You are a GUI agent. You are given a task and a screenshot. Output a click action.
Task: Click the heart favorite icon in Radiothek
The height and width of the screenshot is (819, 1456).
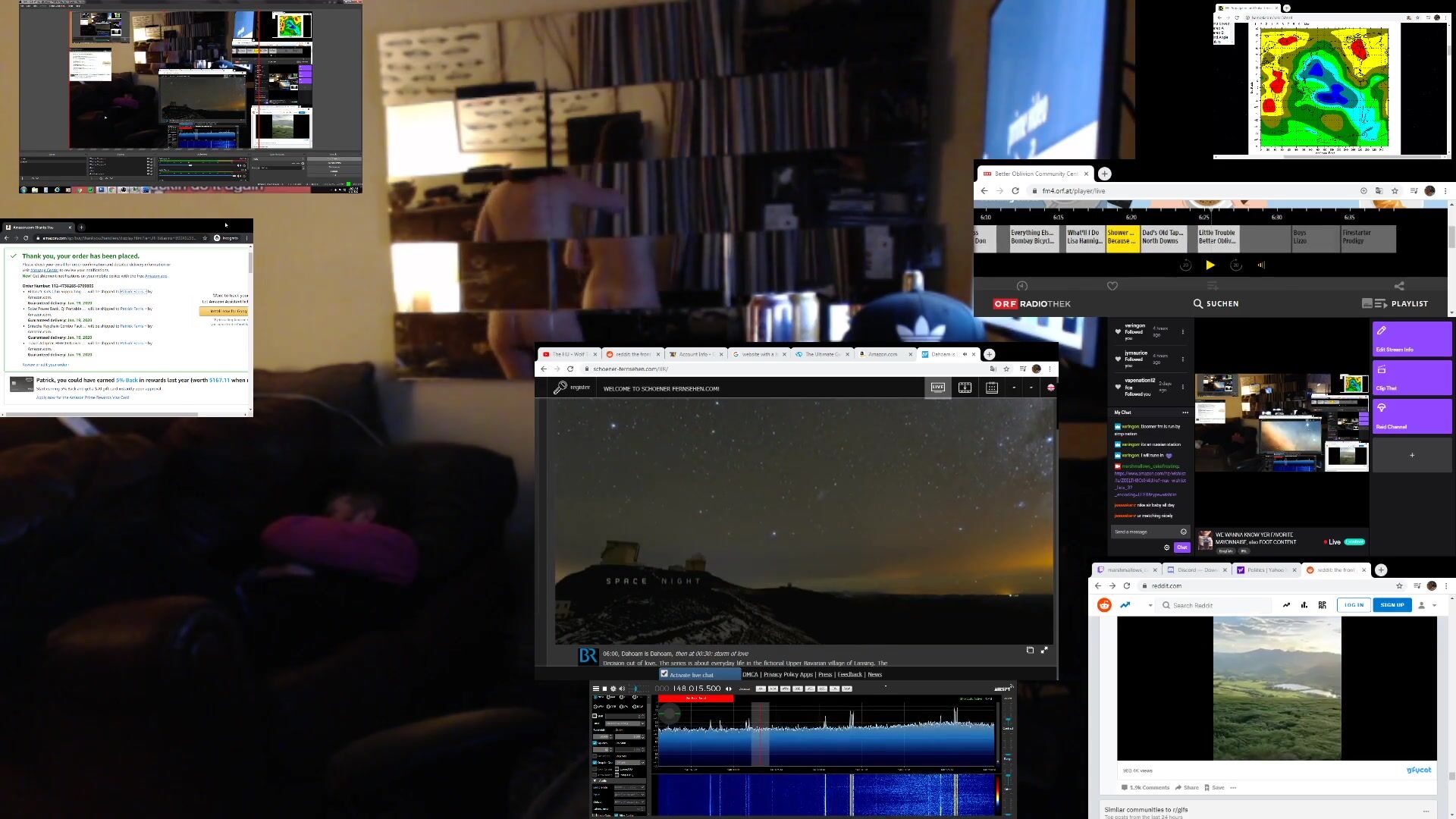1112,286
